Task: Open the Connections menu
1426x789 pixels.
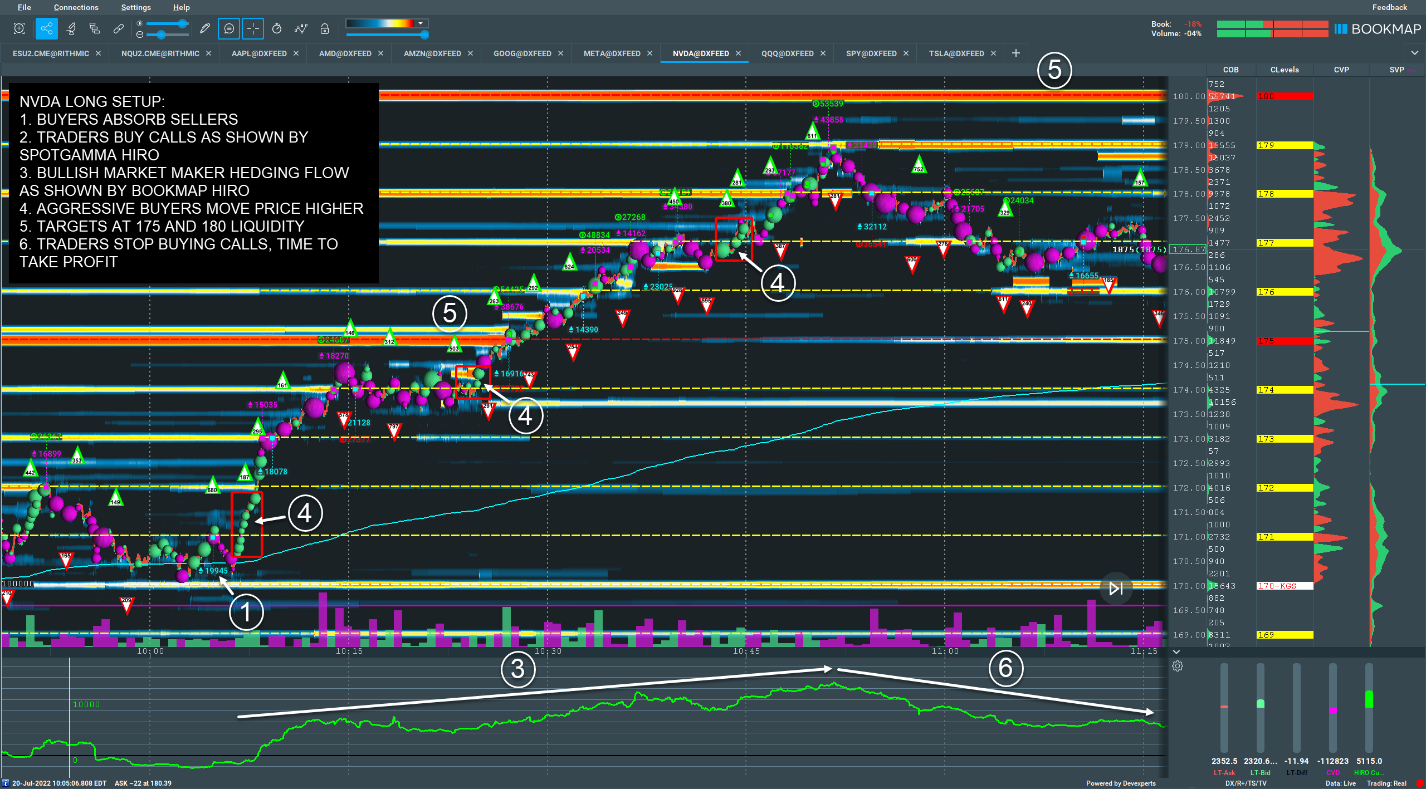Action: tap(76, 7)
